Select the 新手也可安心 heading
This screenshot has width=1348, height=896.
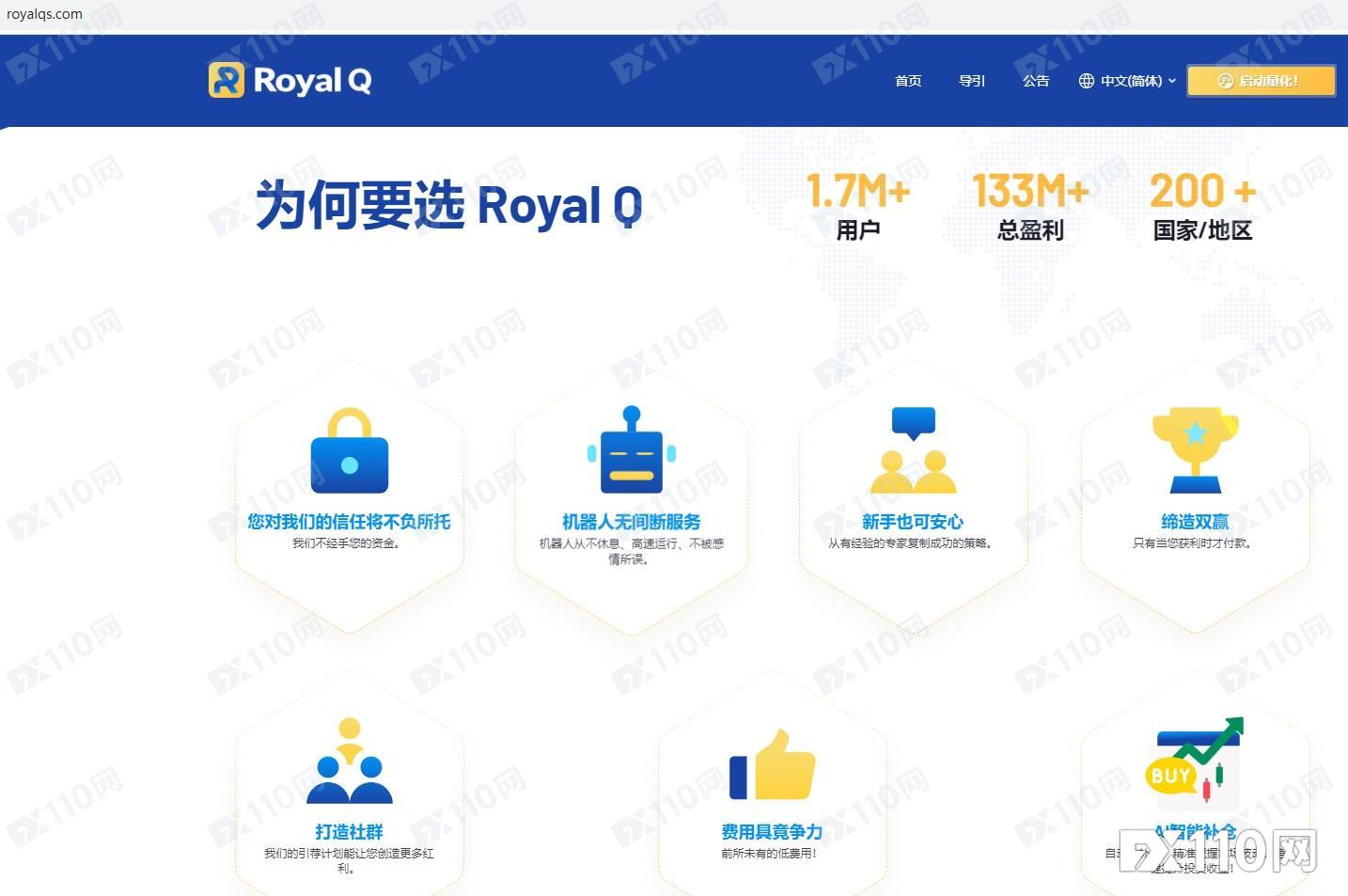[913, 522]
